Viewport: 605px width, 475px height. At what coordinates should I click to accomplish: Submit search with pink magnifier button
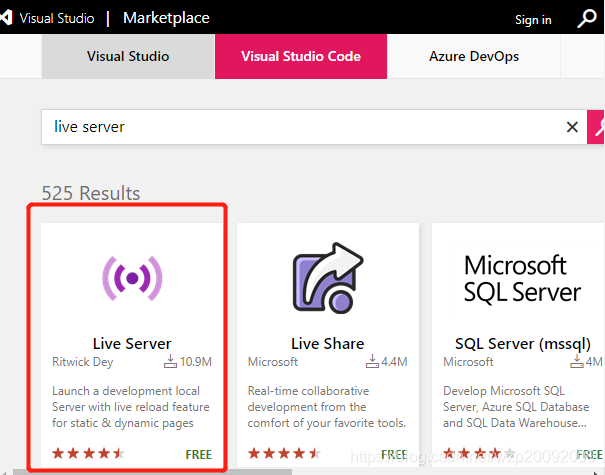click(596, 127)
